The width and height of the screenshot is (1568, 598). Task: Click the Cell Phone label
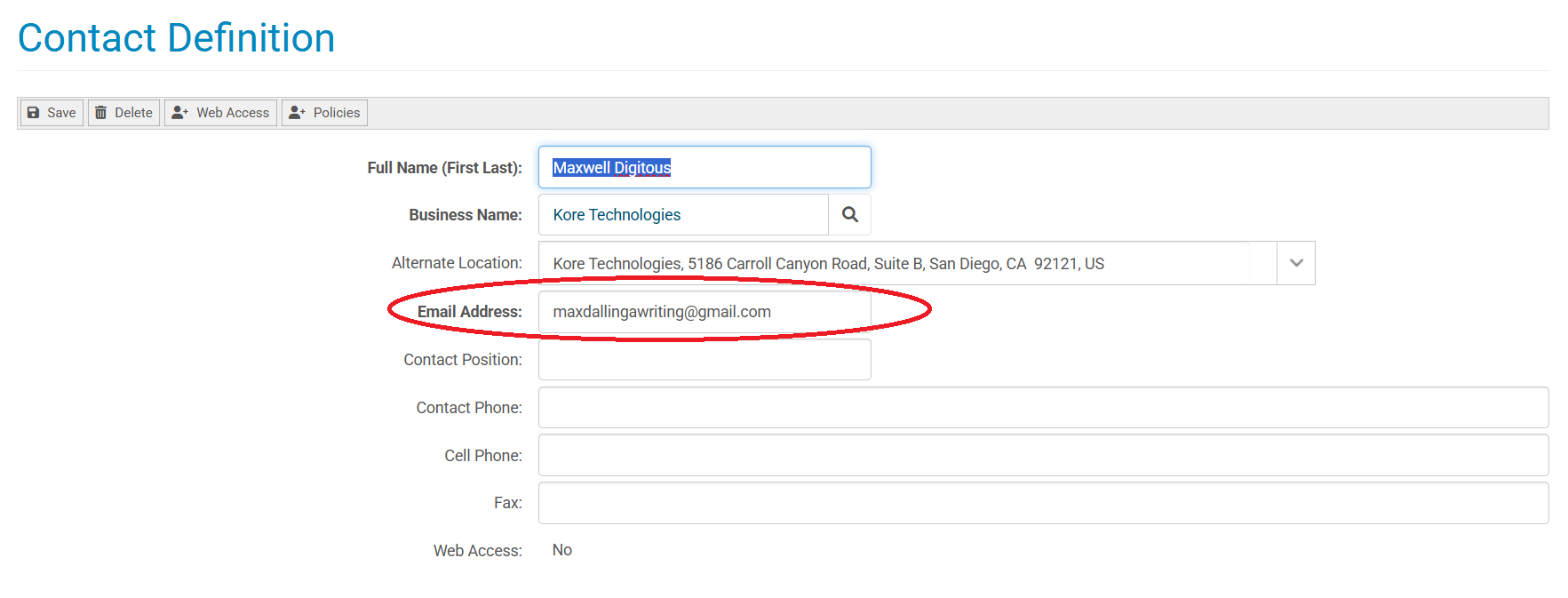tap(483, 456)
